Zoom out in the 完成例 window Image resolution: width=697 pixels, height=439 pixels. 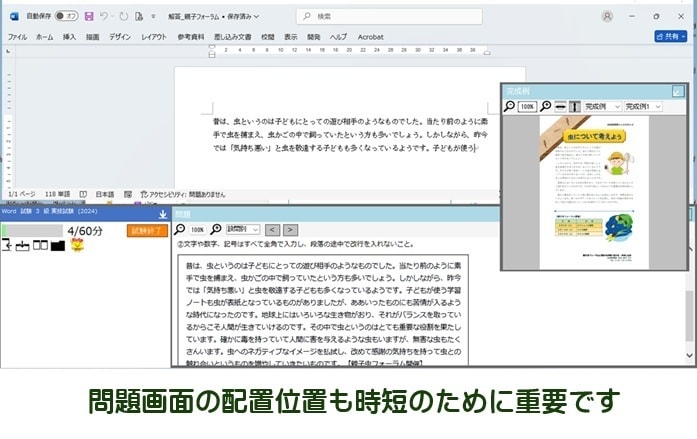[509, 106]
